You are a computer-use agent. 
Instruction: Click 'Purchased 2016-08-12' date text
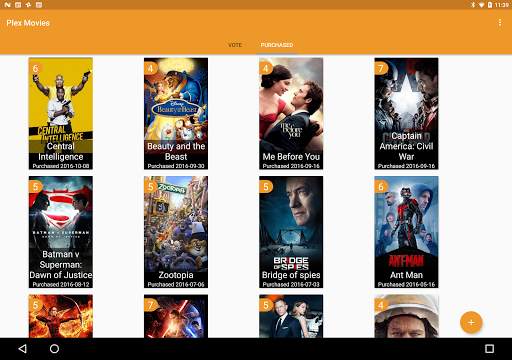pos(61,284)
